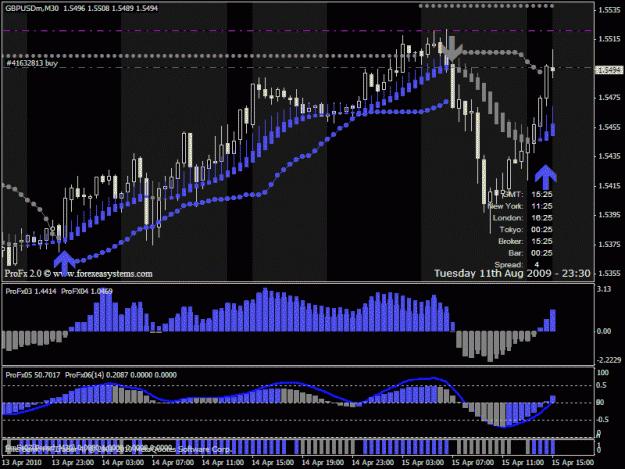This screenshot has width=625, height=469.
Task: Click the 1.5455 price axis label
Action: (609, 127)
